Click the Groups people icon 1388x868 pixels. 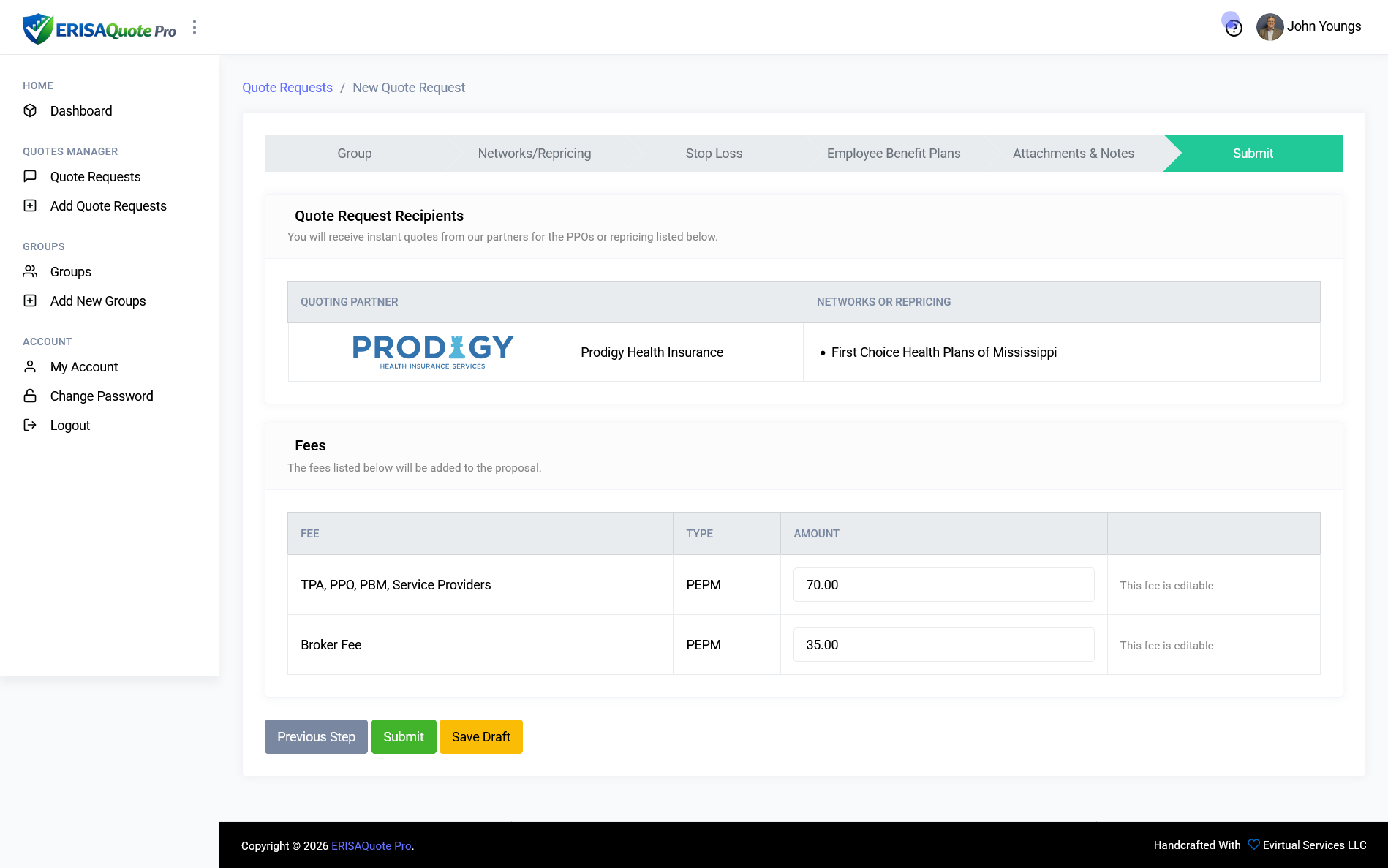[30, 271]
